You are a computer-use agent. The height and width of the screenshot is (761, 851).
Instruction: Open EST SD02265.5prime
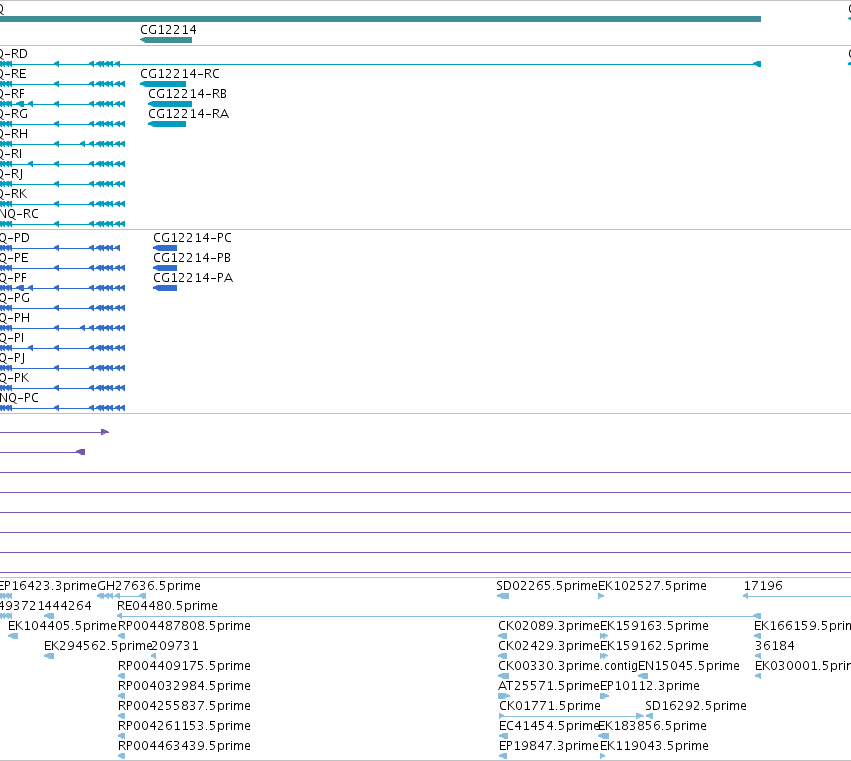point(547,586)
